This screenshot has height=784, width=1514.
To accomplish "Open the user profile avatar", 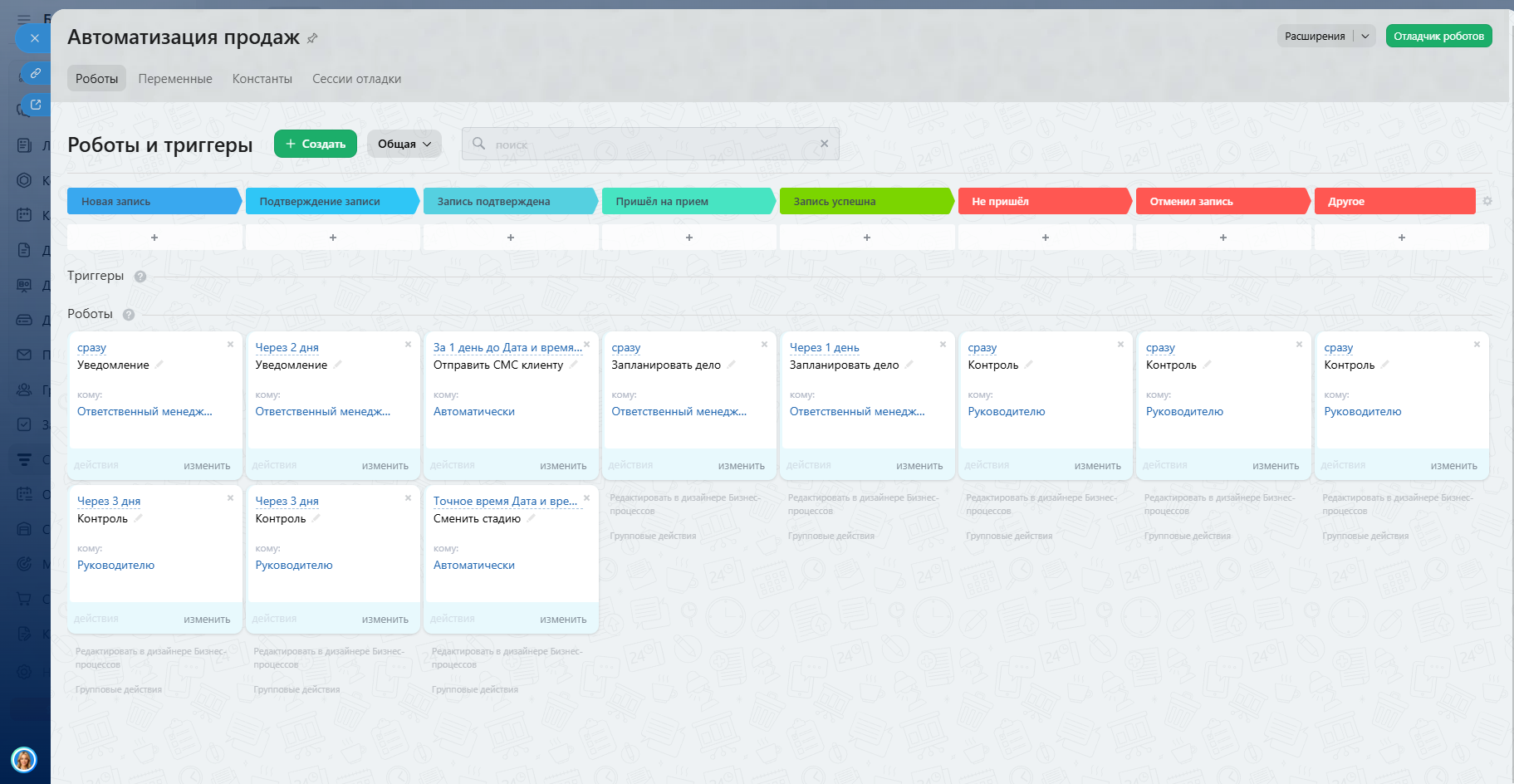I will coord(24,759).
